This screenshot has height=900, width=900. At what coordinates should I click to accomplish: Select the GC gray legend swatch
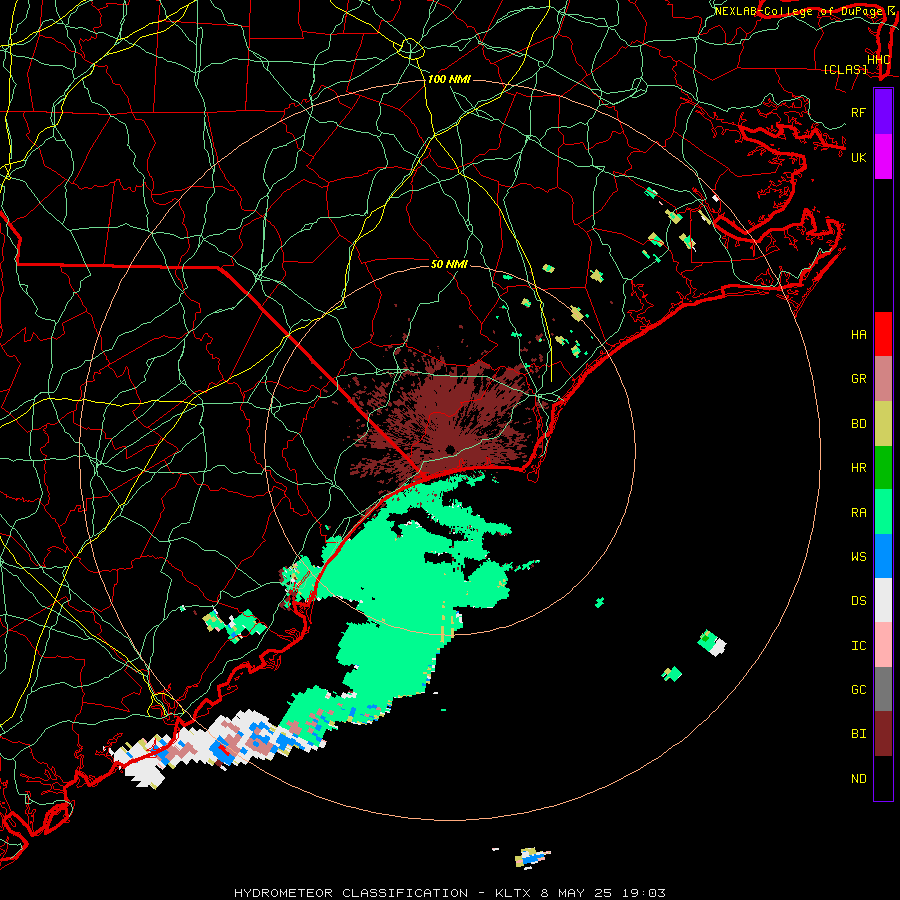pyautogui.click(x=883, y=689)
